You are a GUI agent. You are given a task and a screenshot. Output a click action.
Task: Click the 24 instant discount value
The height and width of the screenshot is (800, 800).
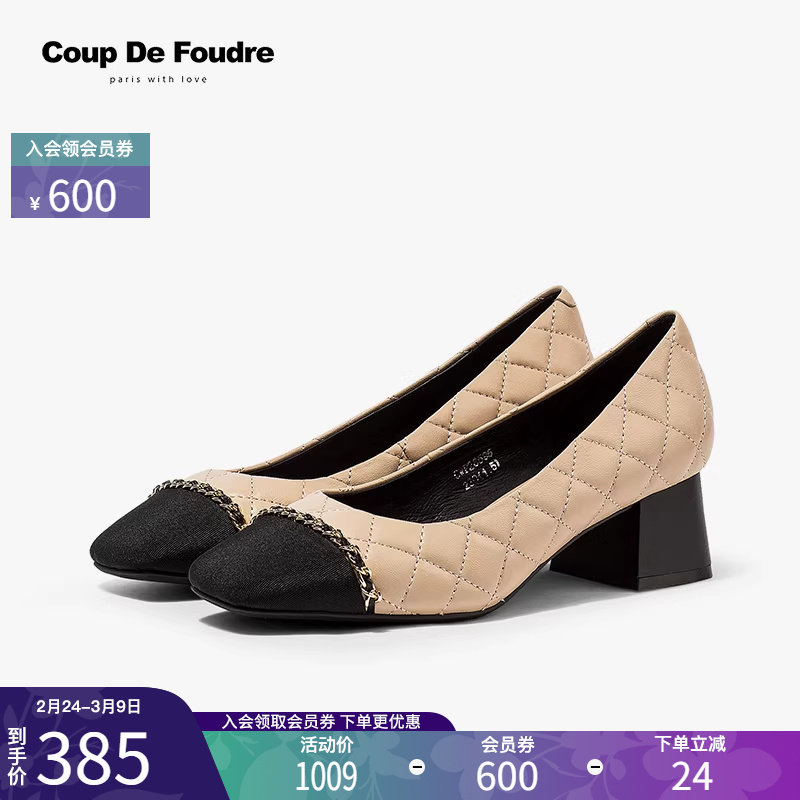pos(691,776)
